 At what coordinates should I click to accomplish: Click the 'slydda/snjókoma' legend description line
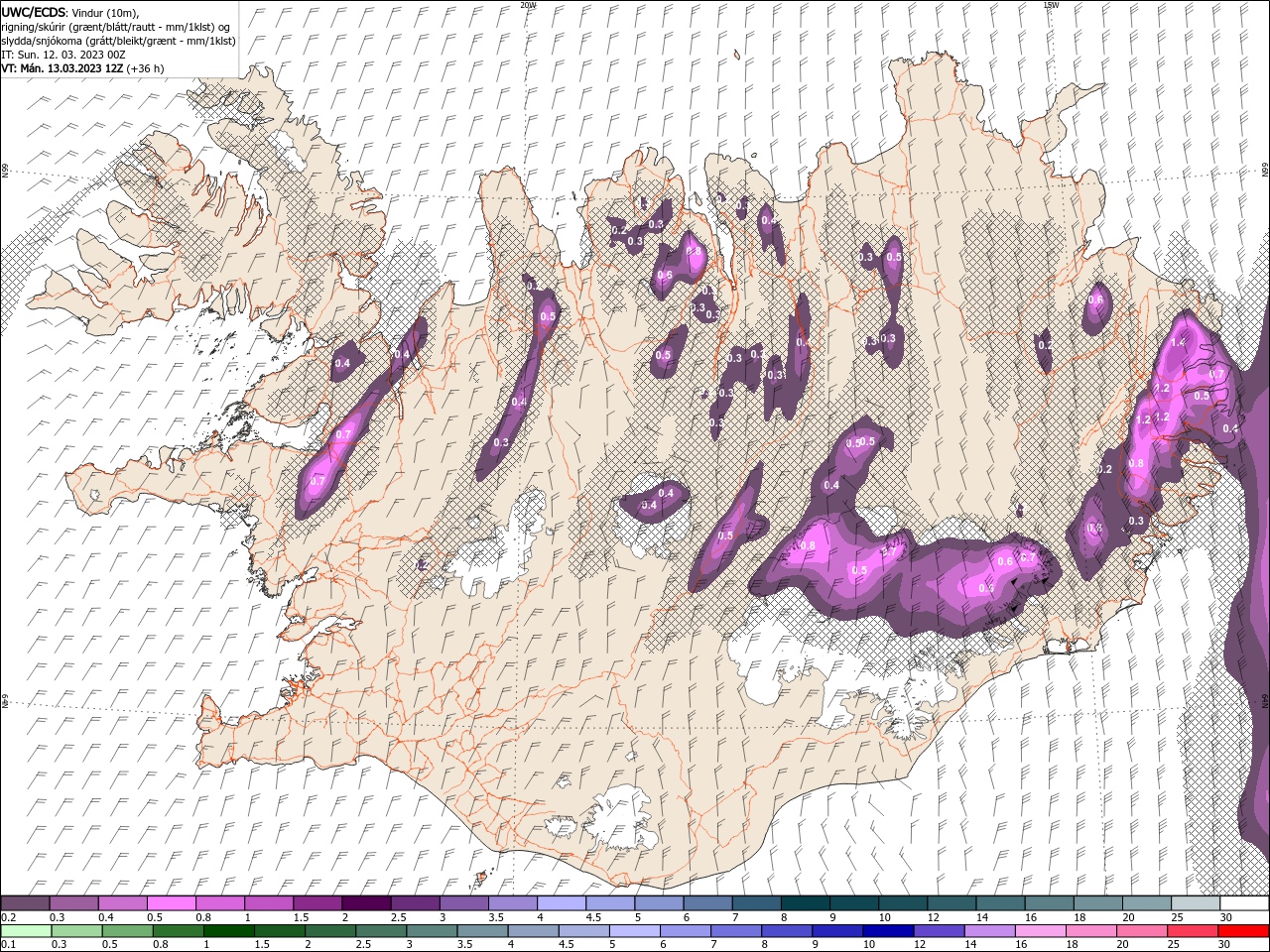click(x=119, y=41)
